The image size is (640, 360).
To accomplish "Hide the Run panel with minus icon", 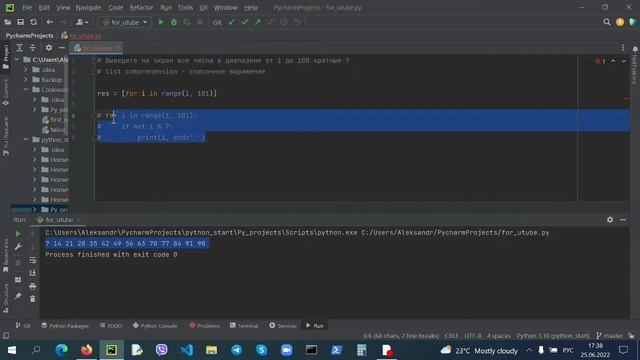I will tap(623, 220).
